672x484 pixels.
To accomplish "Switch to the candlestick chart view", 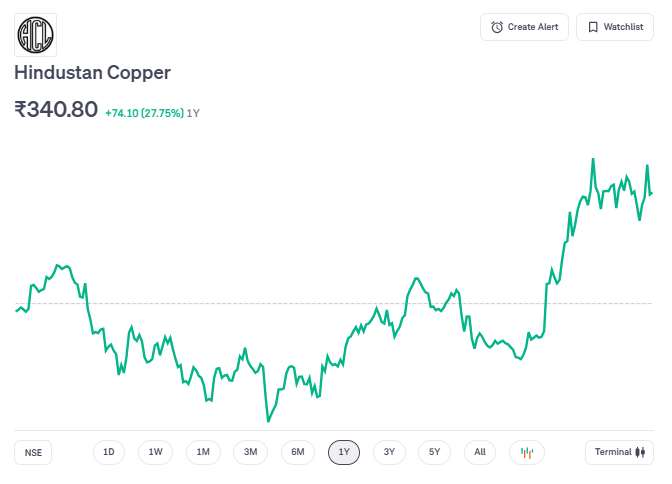I will (527, 452).
